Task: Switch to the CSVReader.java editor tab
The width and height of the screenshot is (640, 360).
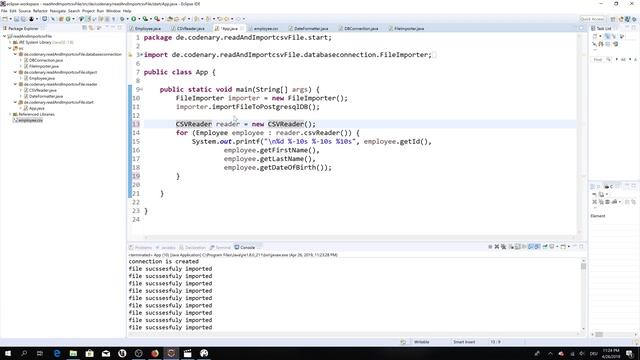Action: 190,29
